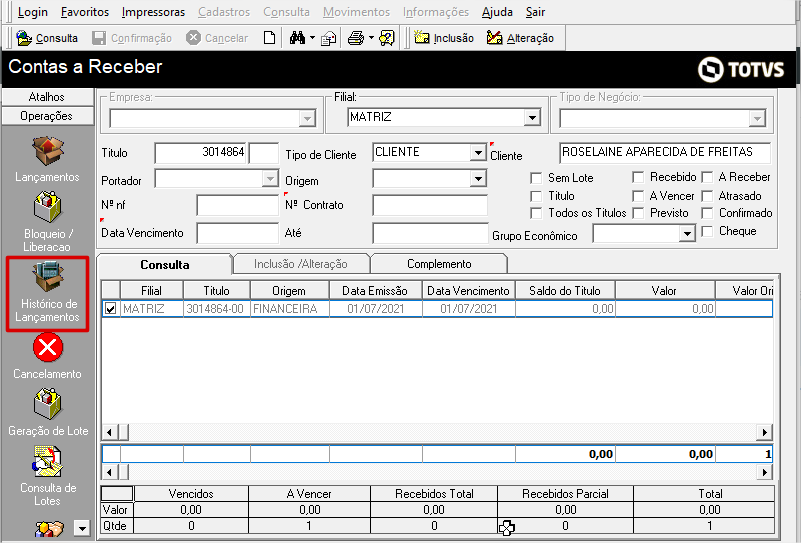Open the Impressoras menu
The height and width of the screenshot is (543, 801).
153,12
